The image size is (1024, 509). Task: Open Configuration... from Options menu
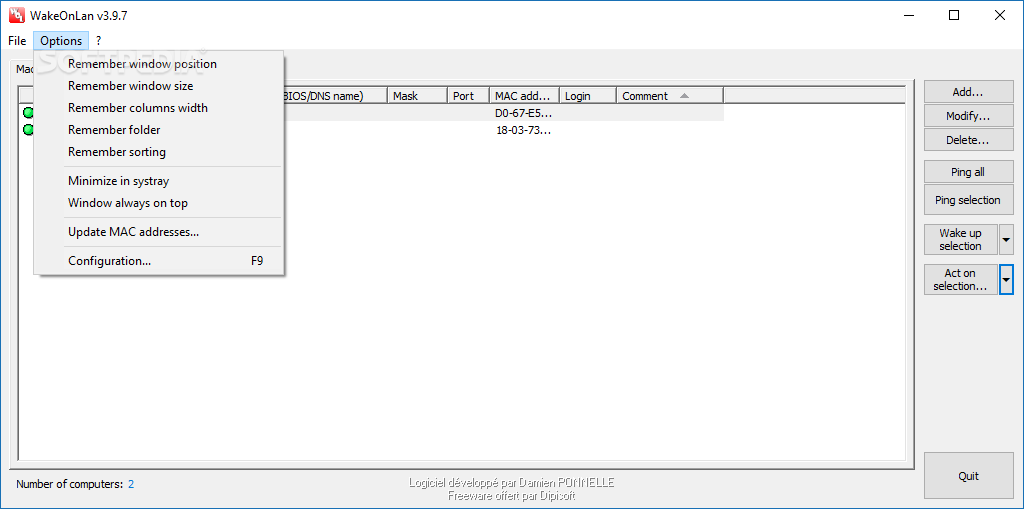tap(159, 261)
